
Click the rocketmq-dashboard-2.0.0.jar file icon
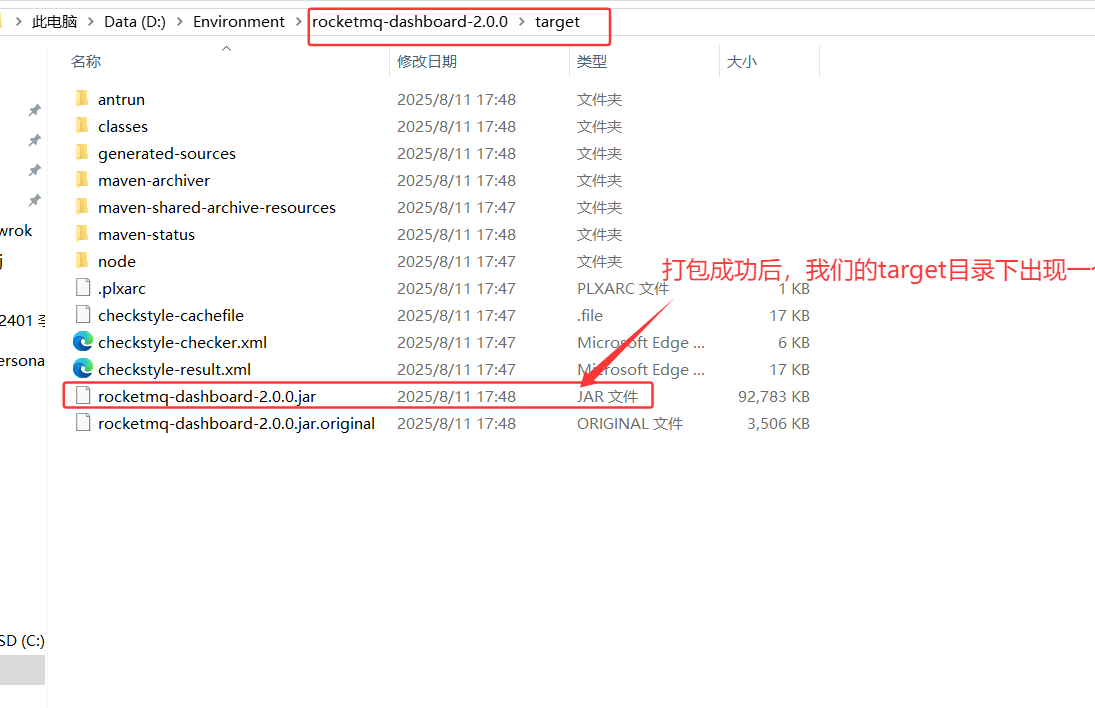pyautogui.click(x=83, y=396)
